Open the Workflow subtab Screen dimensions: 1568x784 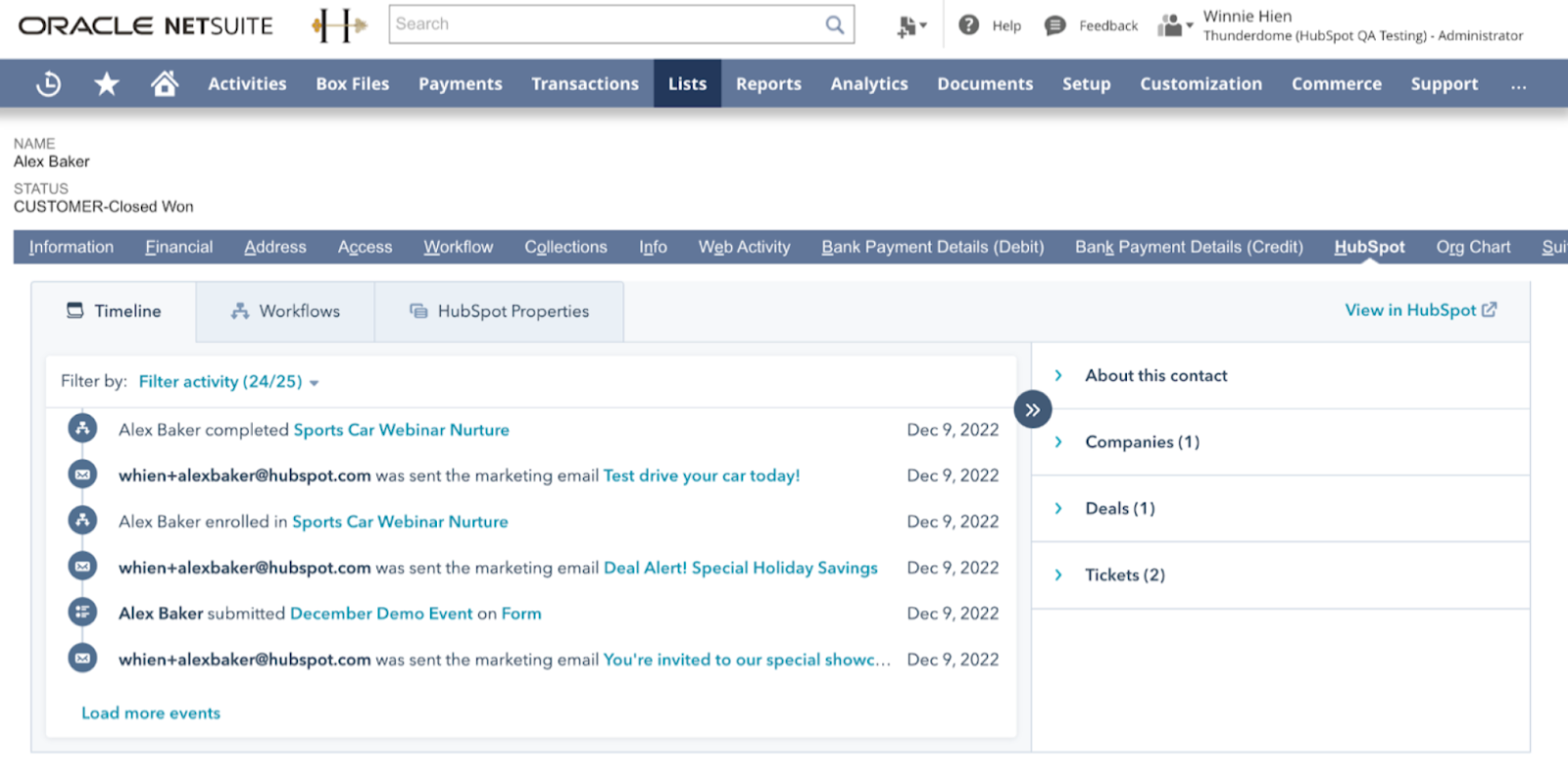[x=459, y=247]
